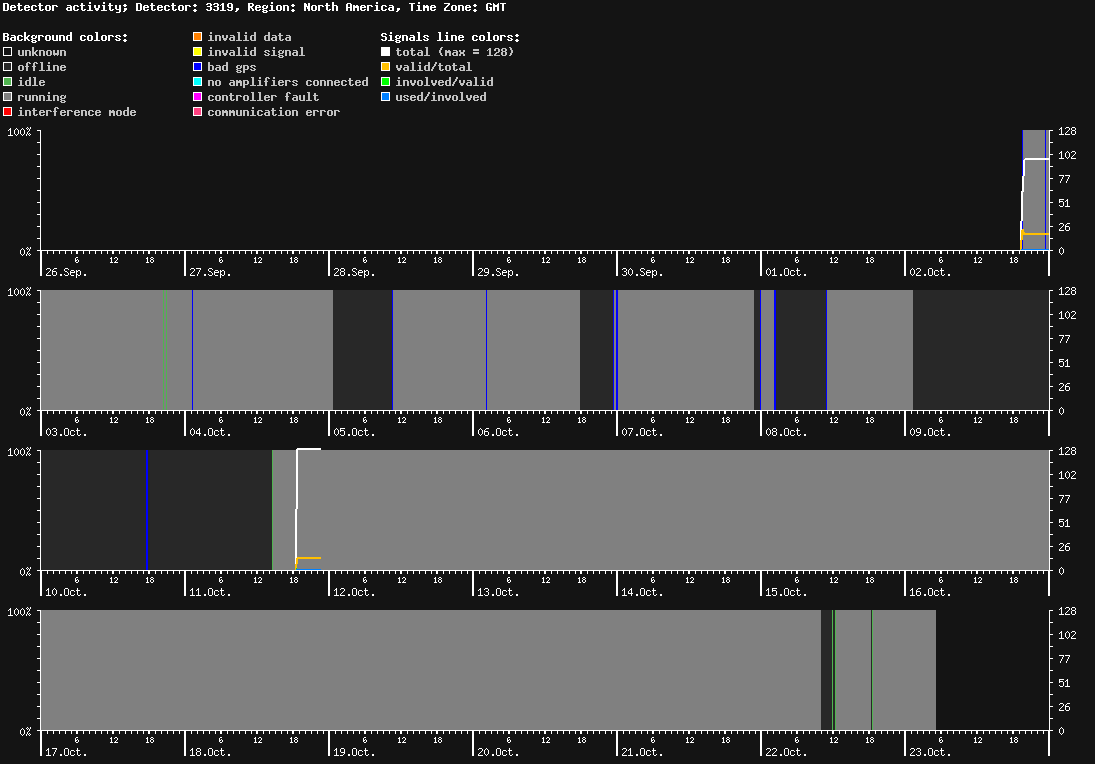Click the '27.Sep.' date label
The image size is (1095, 764).
[210, 272]
